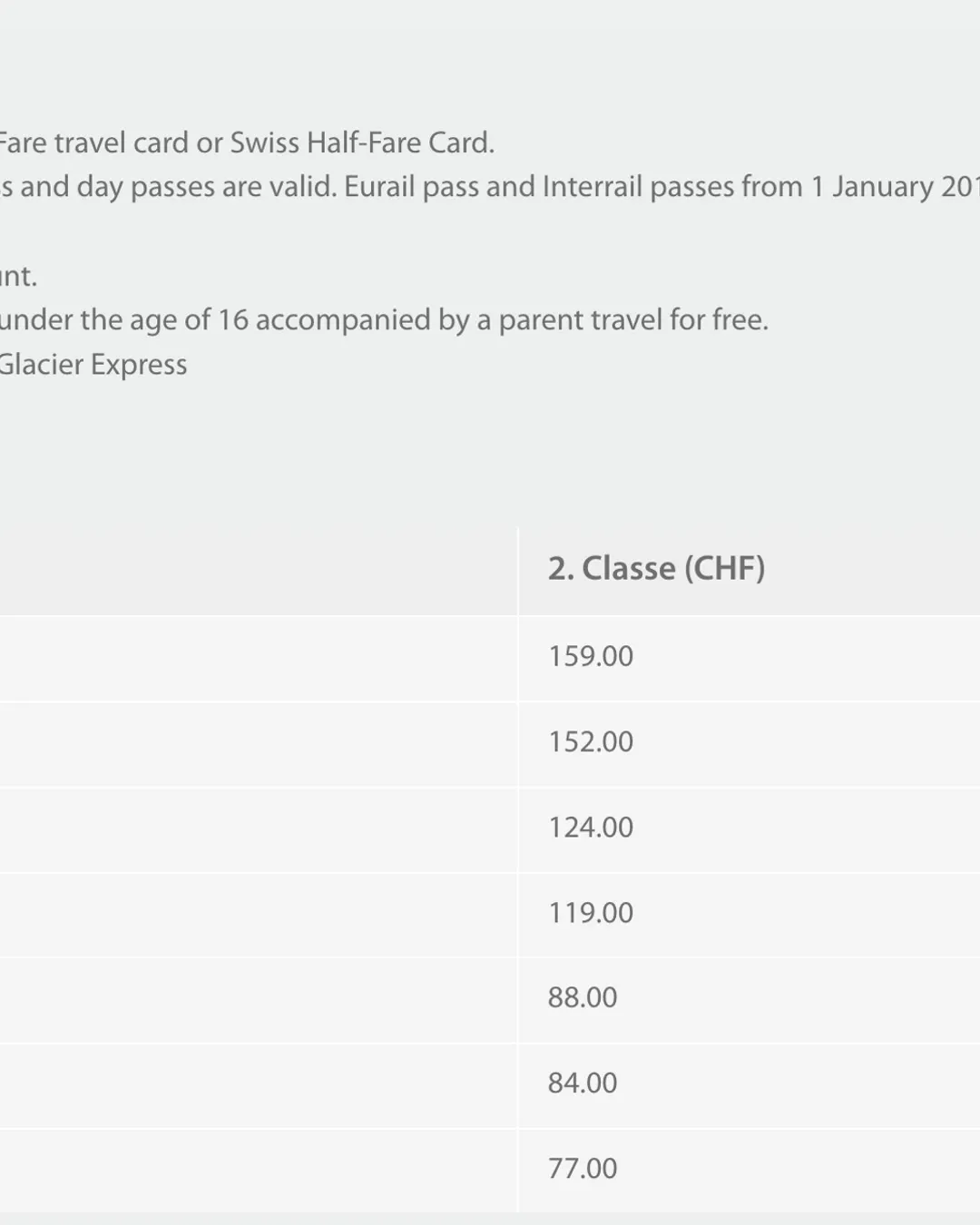Select the 77.00 price in last row
980x1225 pixels.
click(583, 1168)
